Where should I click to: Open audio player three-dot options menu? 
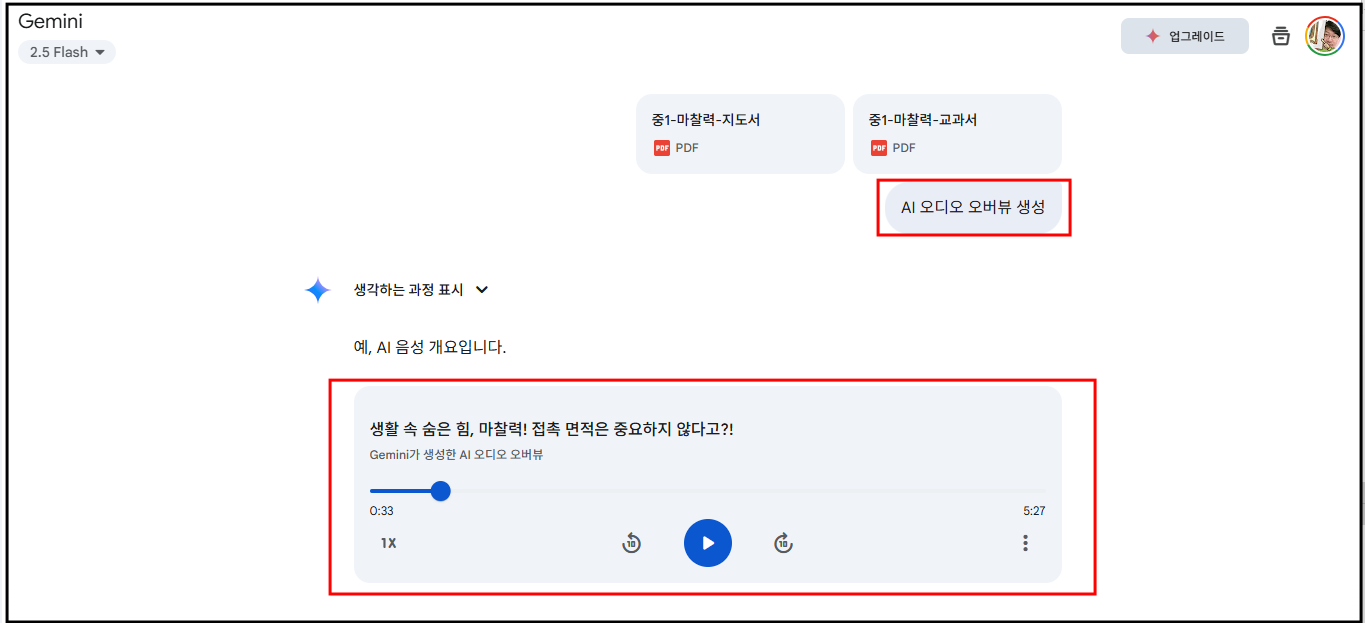pyautogui.click(x=1025, y=543)
